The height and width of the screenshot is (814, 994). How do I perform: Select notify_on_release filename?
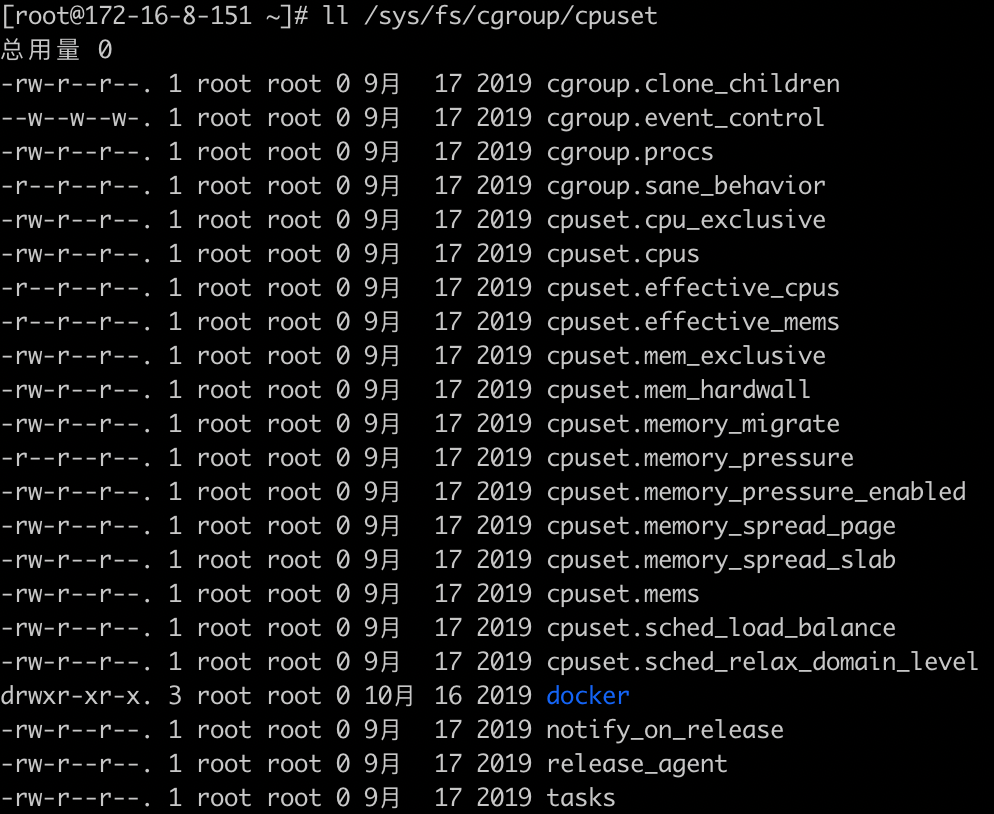coord(665,730)
